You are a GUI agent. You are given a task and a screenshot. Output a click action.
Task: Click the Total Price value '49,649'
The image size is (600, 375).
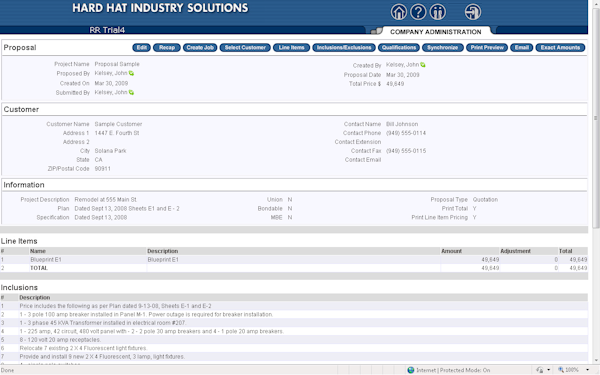(395, 83)
